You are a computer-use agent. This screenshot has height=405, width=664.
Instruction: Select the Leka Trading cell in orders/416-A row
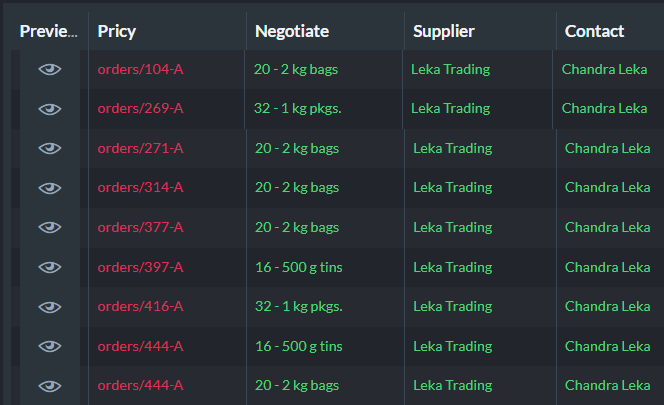[453, 306]
